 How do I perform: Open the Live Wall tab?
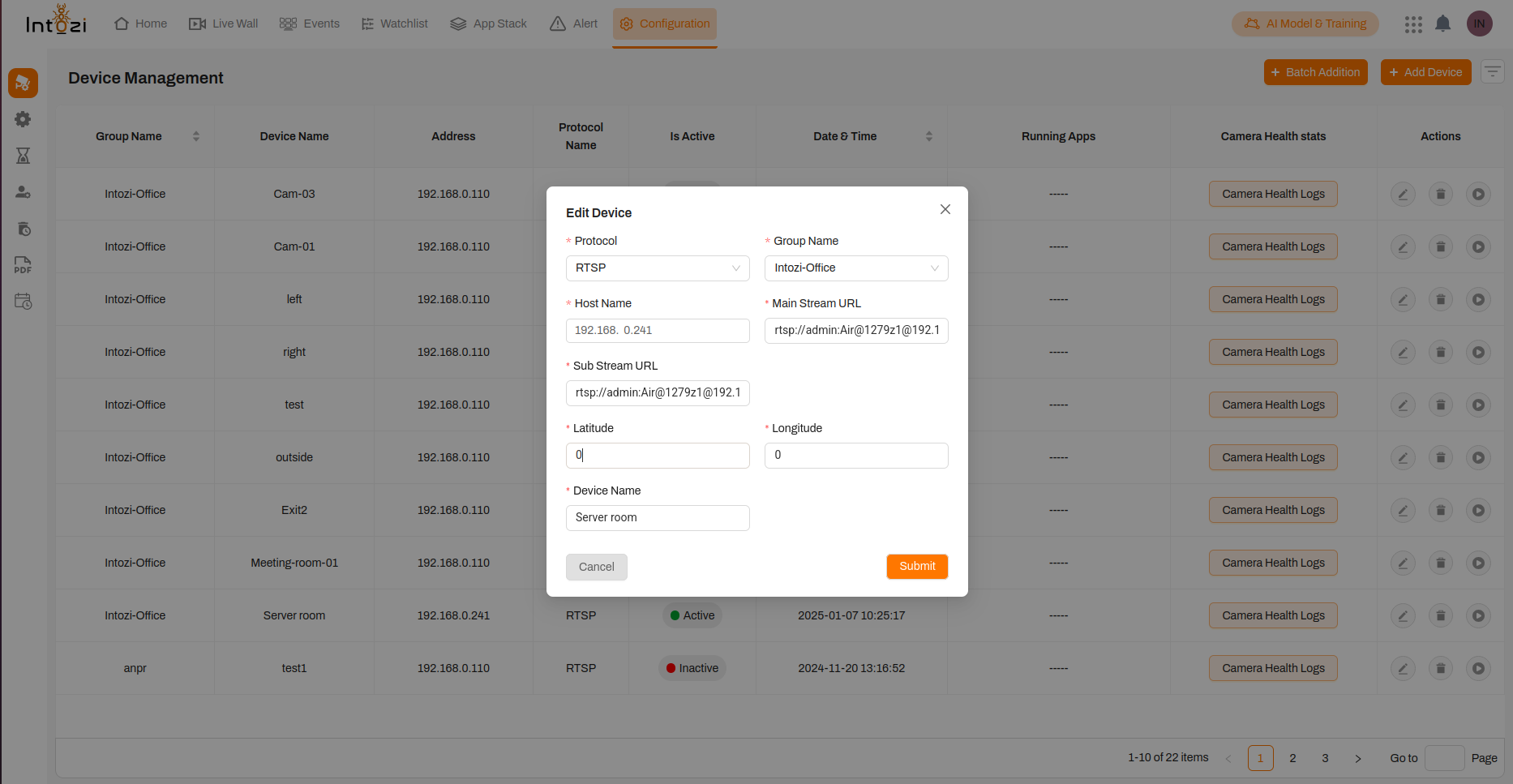(224, 24)
